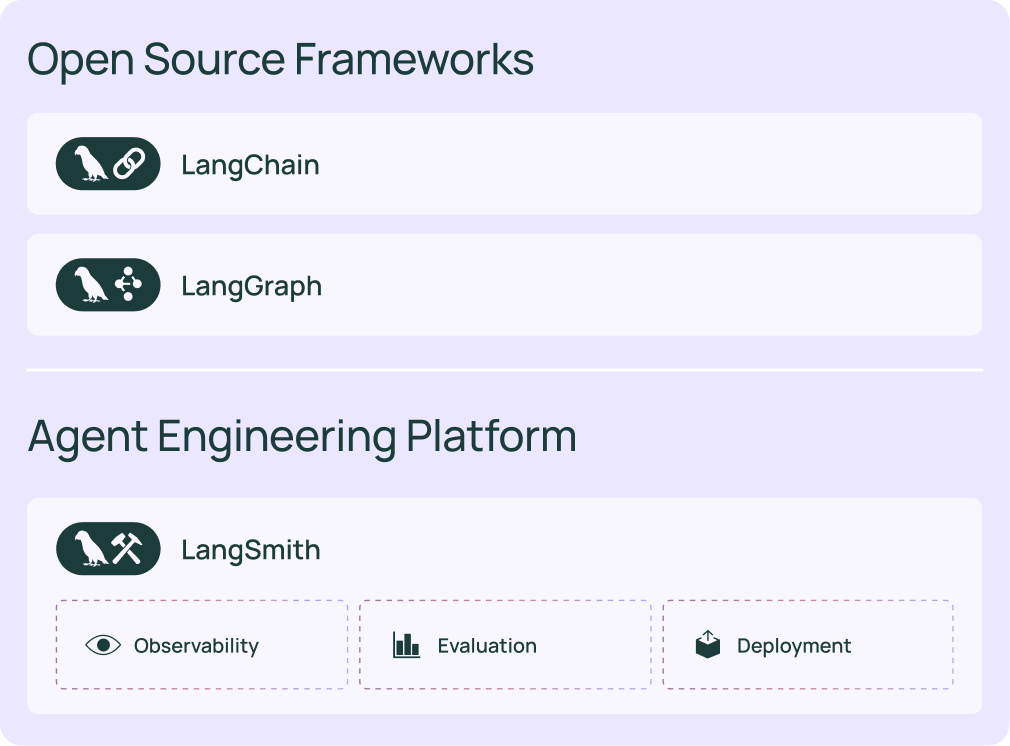
Task: Click the Deployment box icon
Action: [708, 645]
